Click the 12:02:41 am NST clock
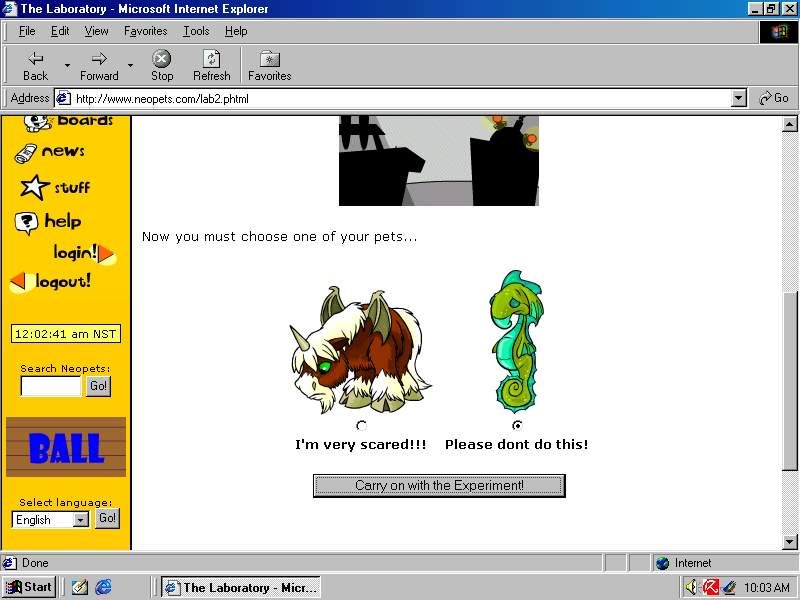The width and height of the screenshot is (800, 600). [x=66, y=334]
